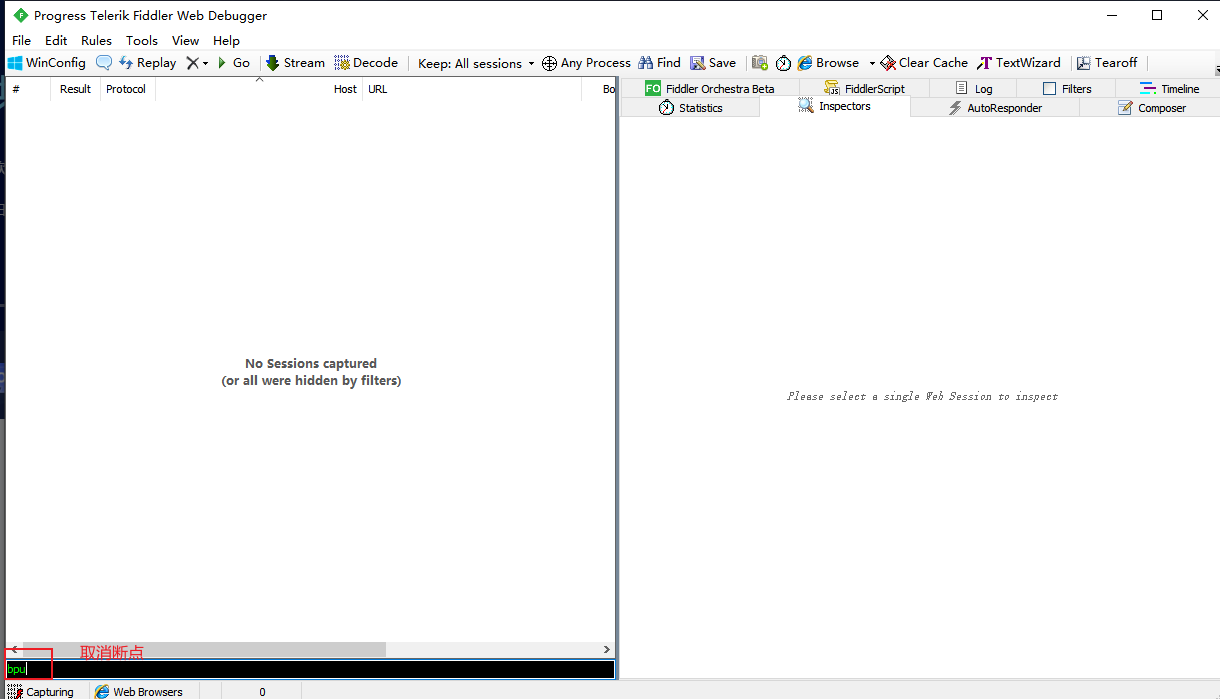Open the Help menu
This screenshot has height=699, width=1220.
pos(226,41)
